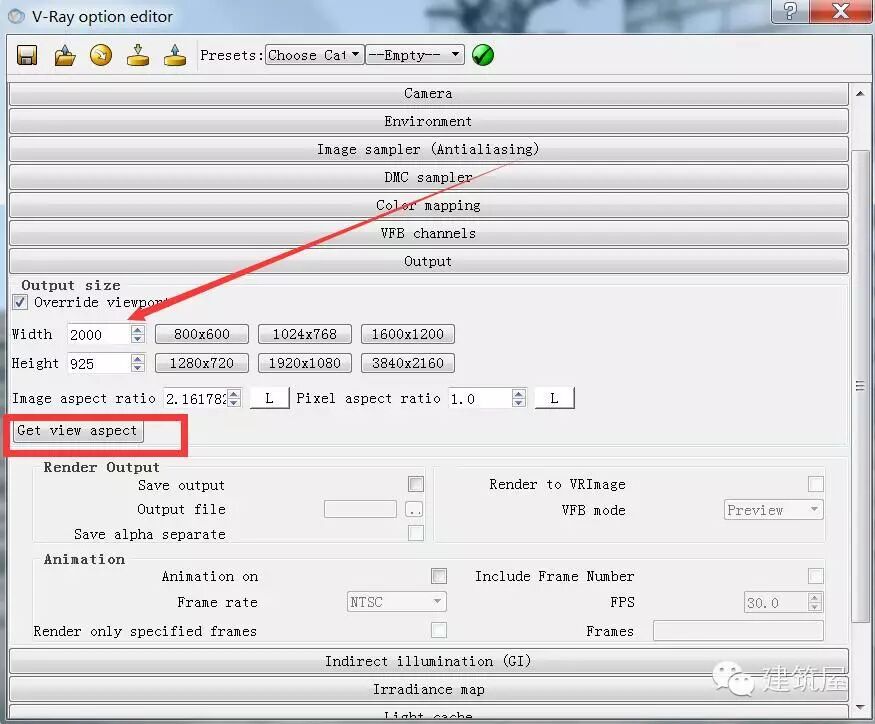Screen dimensions: 875x724
Task: Enable the Animation on checkbox
Action: tap(439, 576)
